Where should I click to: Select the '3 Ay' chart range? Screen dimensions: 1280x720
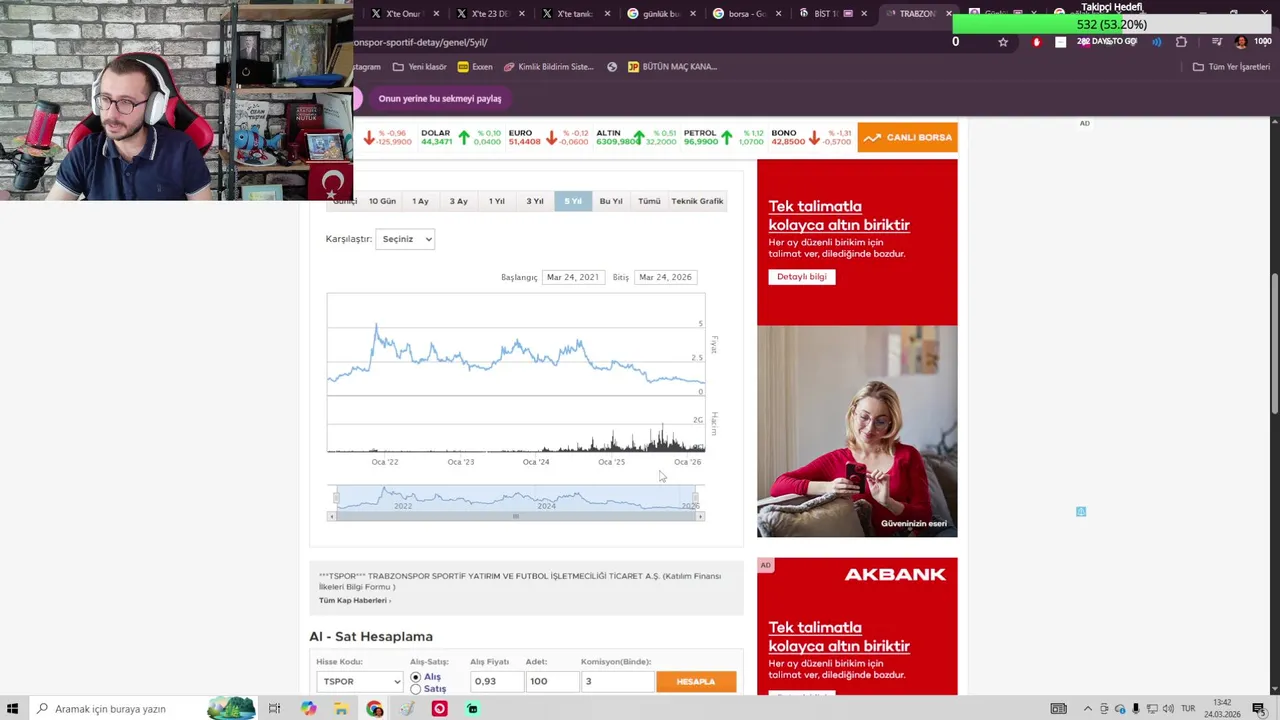(458, 201)
